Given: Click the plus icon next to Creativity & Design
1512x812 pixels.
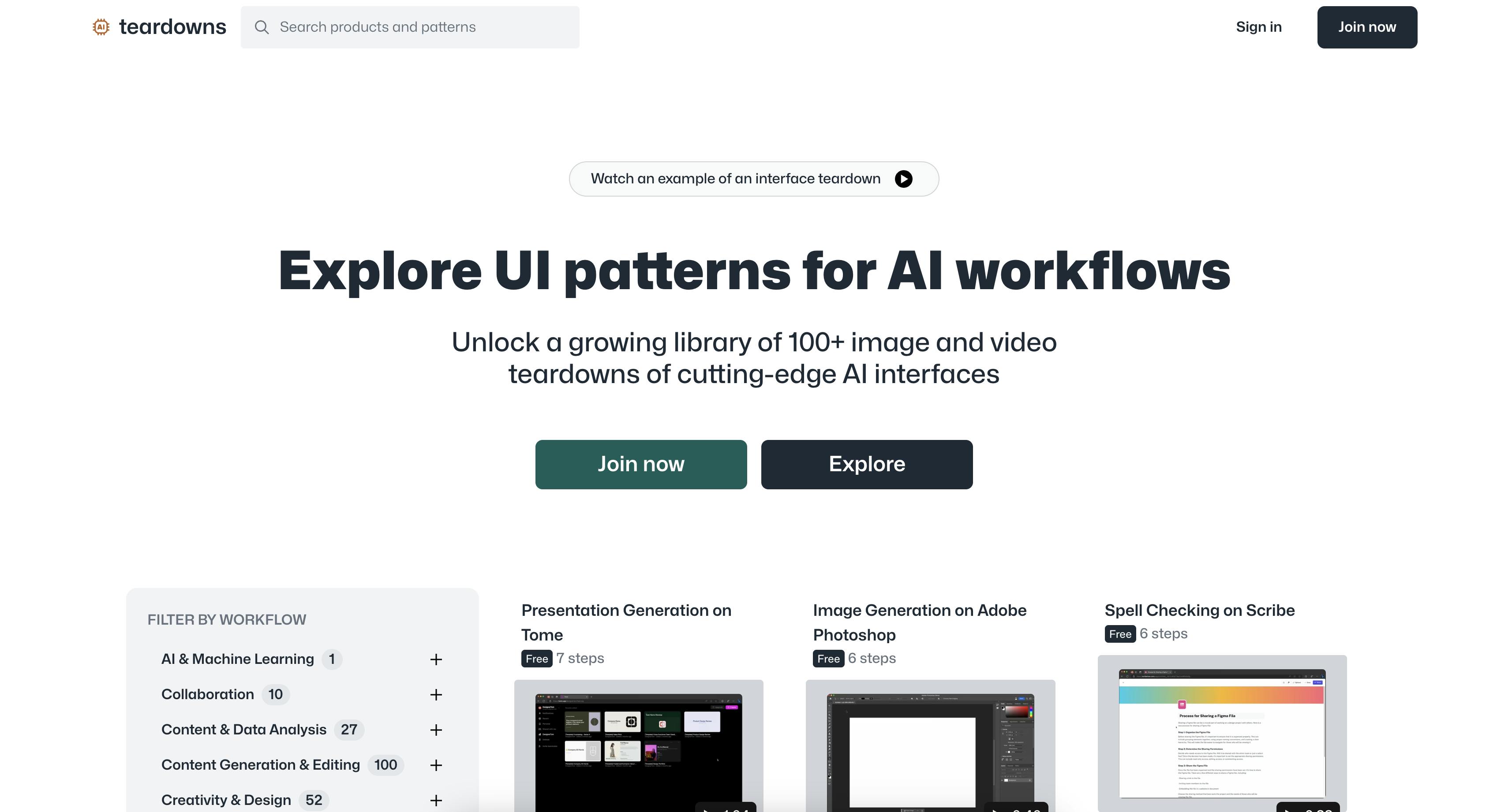Looking at the screenshot, I should pyautogui.click(x=436, y=800).
